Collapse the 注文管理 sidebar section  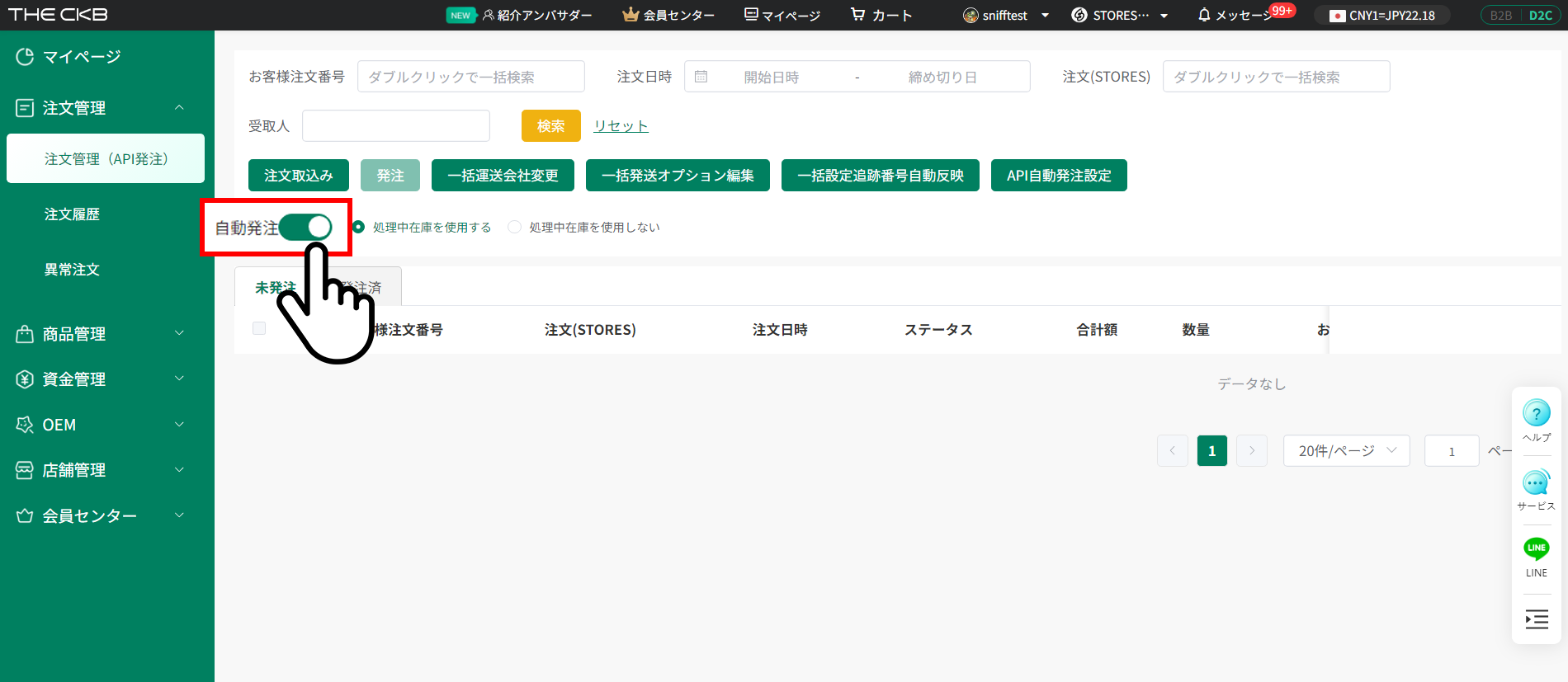point(180,107)
